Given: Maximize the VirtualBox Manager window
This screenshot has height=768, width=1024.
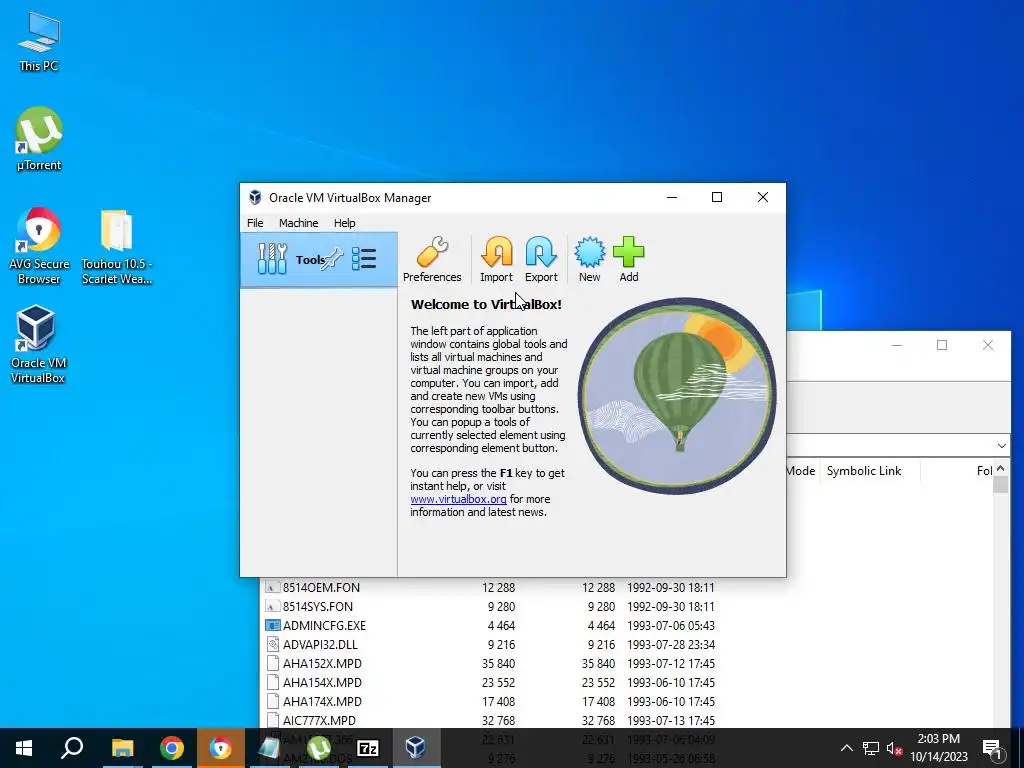Looking at the screenshot, I should (x=716, y=197).
